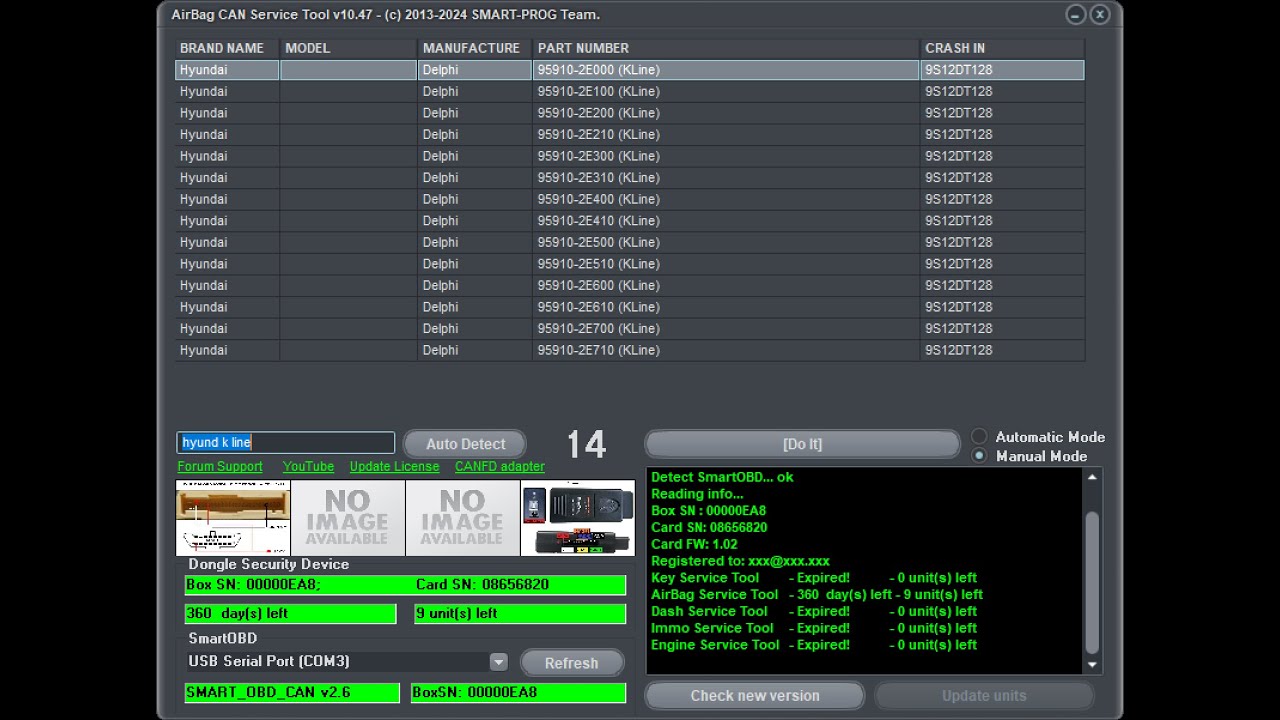
Task: Open the Forum Support link
Action: (x=220, y=467)
